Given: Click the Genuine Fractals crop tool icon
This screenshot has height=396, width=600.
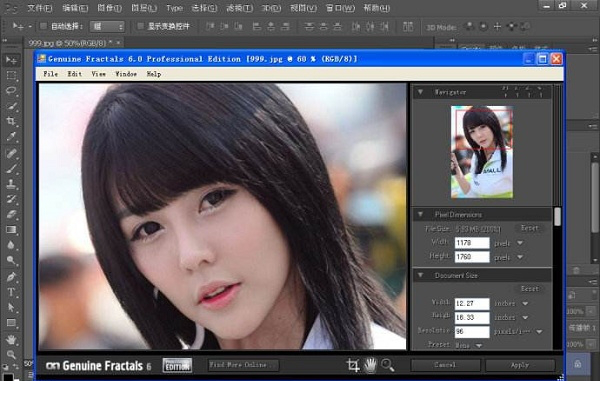Looking at the screenshot, I should tap(353, 365).
